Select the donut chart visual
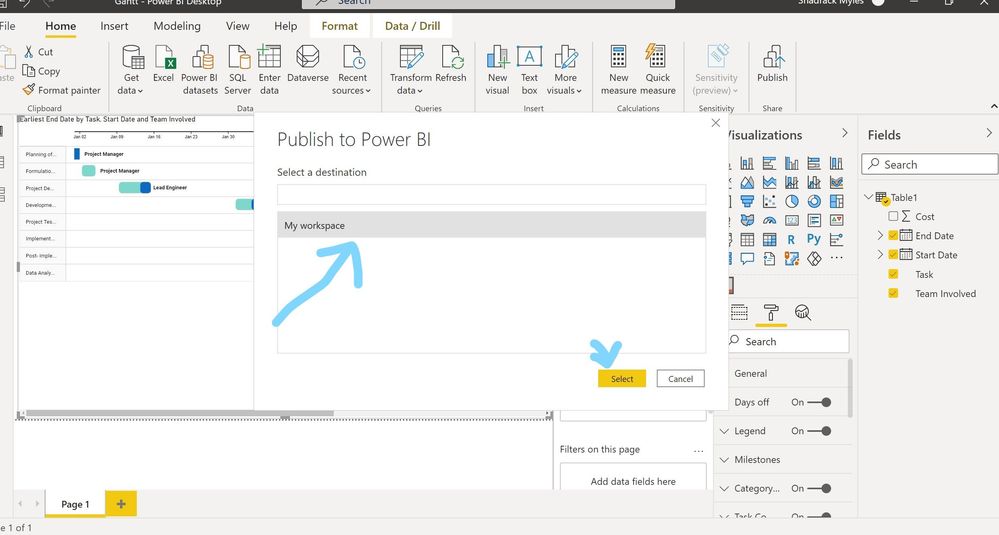 point(814,201)
